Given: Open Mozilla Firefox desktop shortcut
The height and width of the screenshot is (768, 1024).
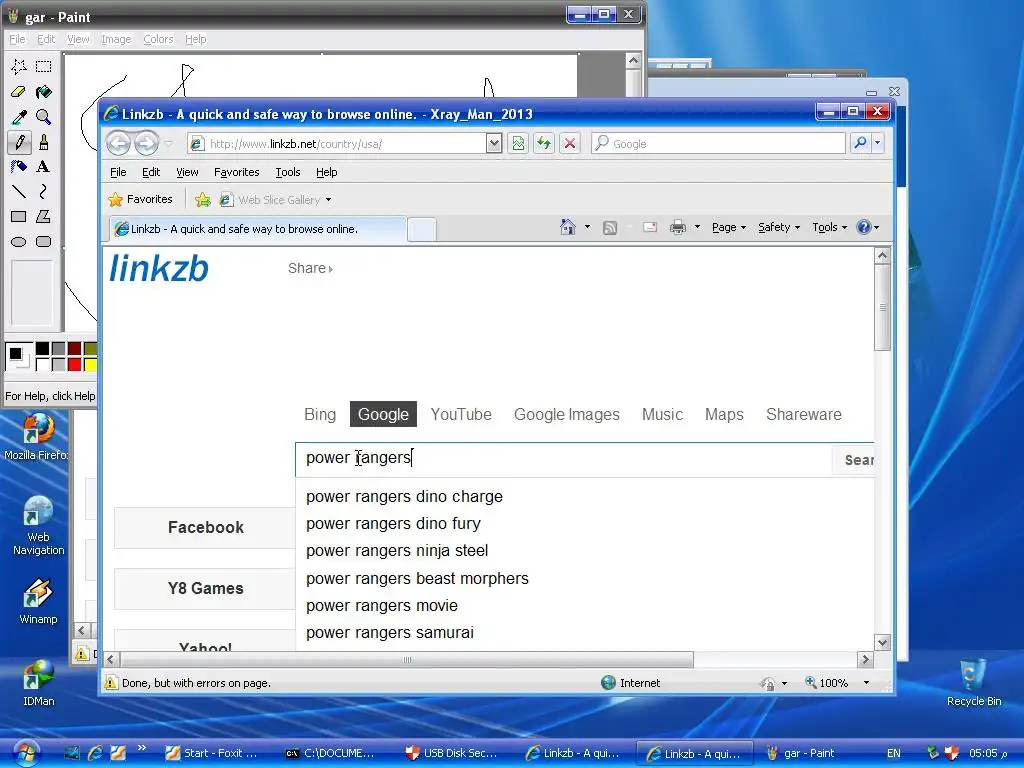Looking at the screenshot, I should (x=38, y=436).
